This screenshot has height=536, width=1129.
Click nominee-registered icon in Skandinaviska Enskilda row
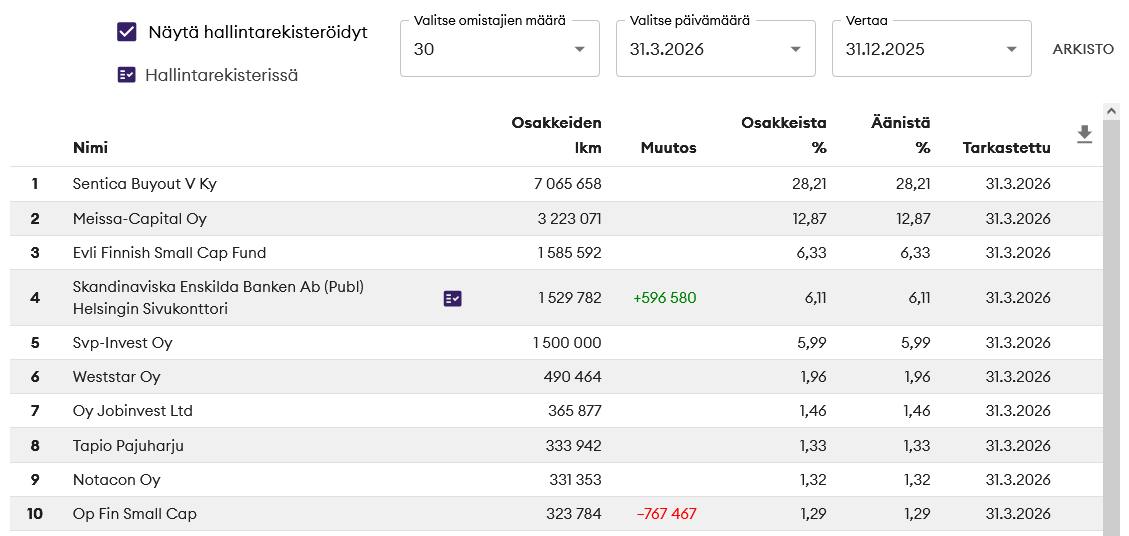pyautogui.click(x=452, y=298)
